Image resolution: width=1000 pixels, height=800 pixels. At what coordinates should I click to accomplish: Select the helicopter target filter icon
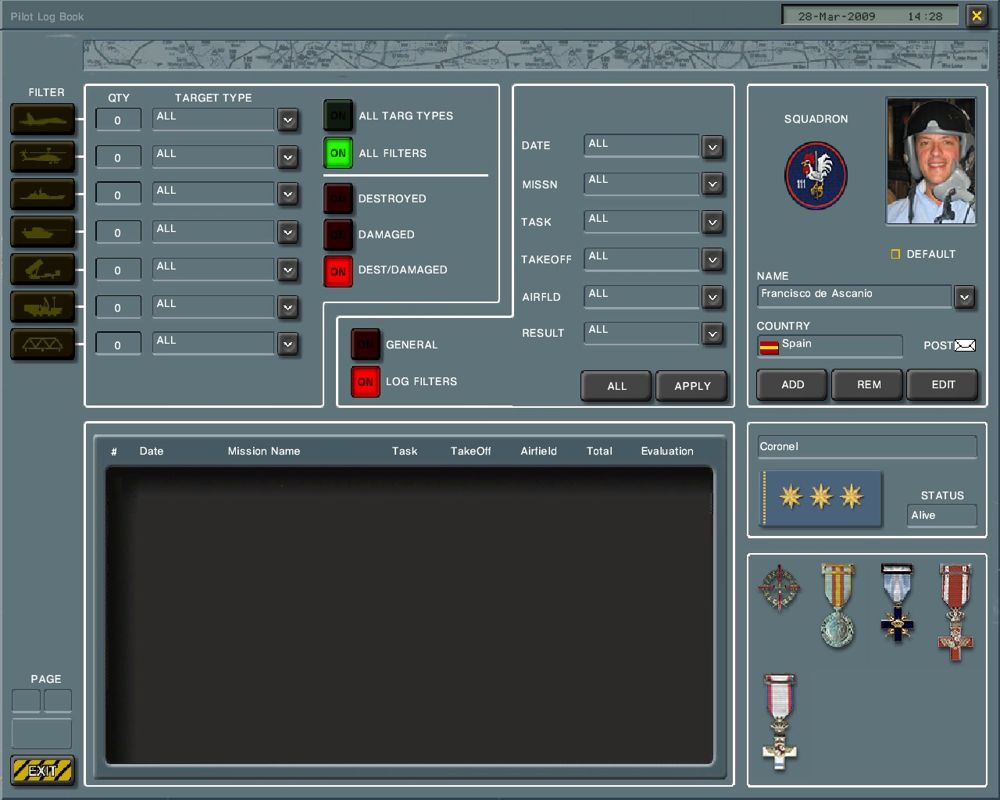tap(42, 156)
